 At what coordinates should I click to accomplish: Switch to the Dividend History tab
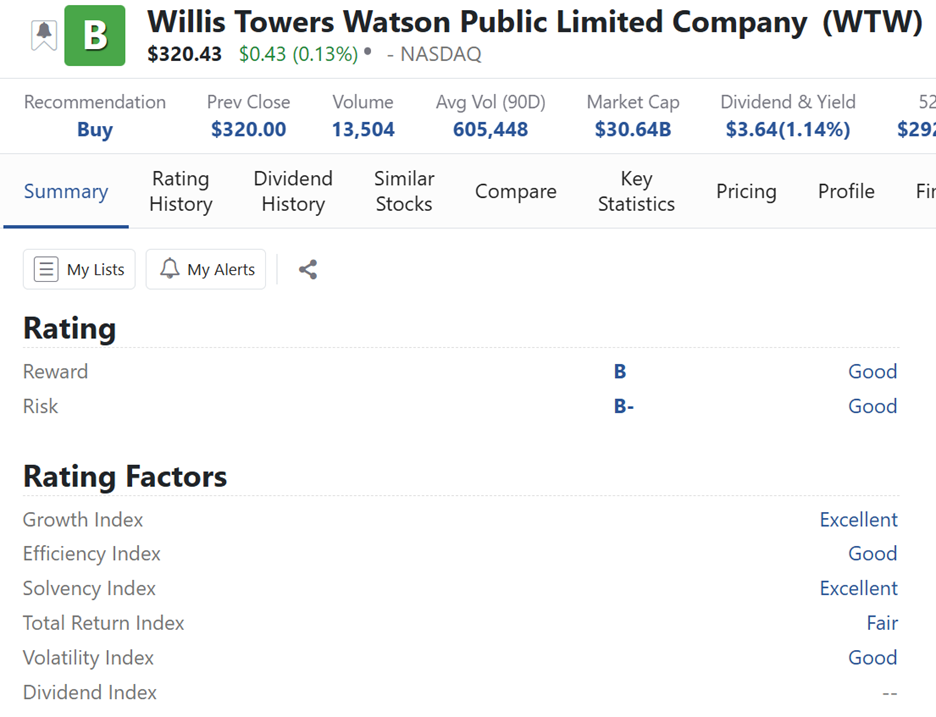click(x=293, y=191)
